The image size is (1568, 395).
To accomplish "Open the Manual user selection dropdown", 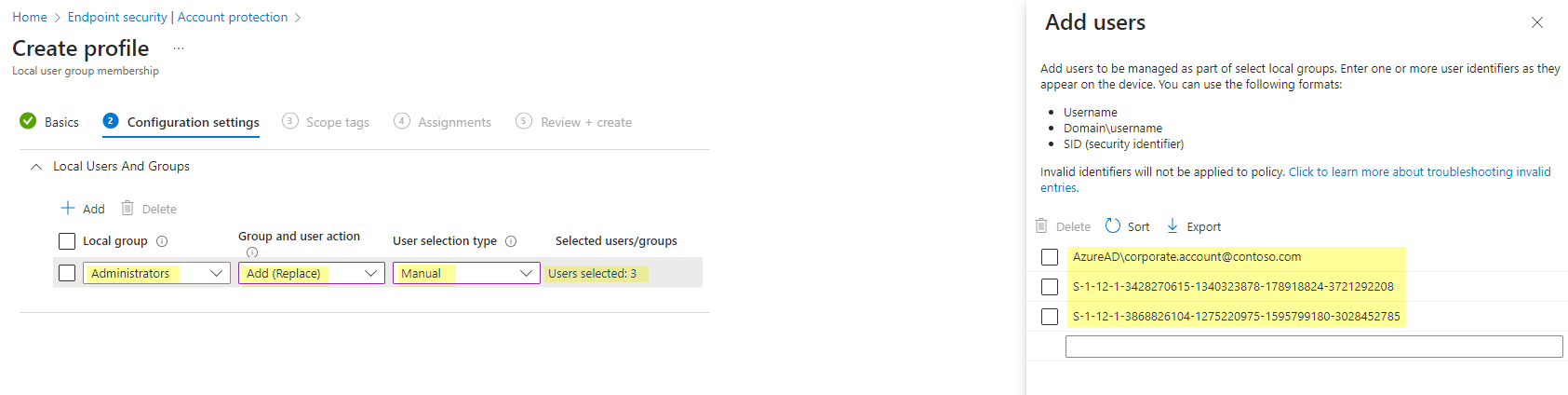I will [466, 273].
